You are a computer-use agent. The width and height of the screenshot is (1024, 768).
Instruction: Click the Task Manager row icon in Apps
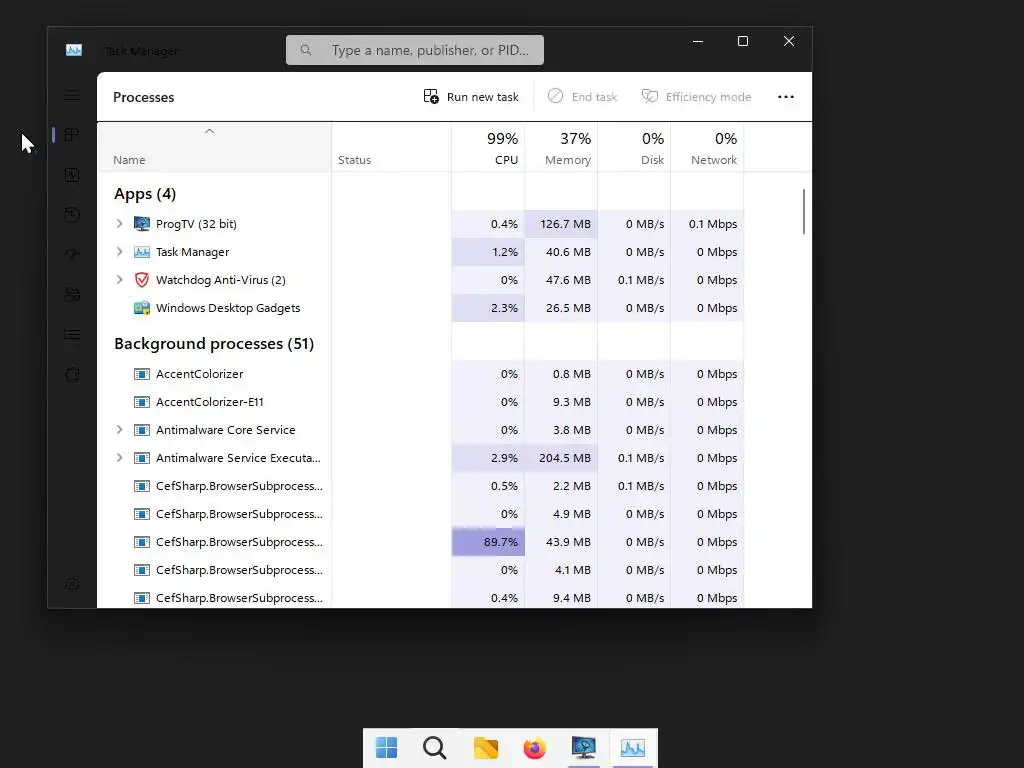(x=142, y=252)
